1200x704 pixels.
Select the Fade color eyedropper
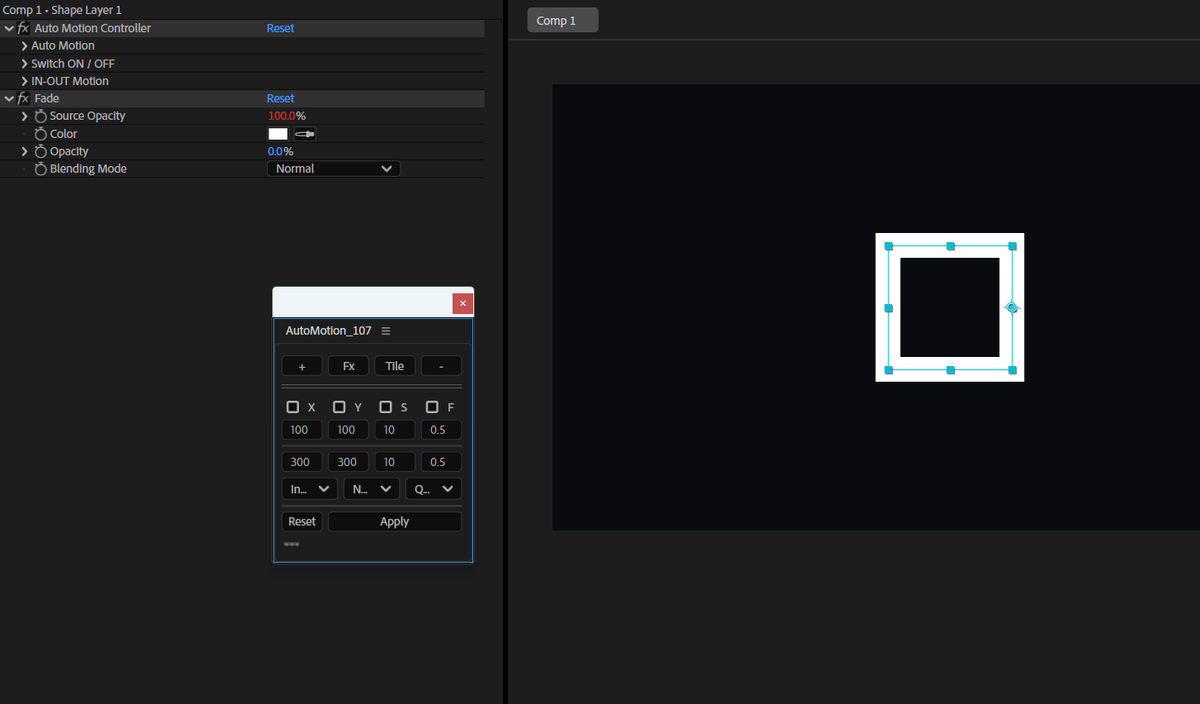coord(305,134)
